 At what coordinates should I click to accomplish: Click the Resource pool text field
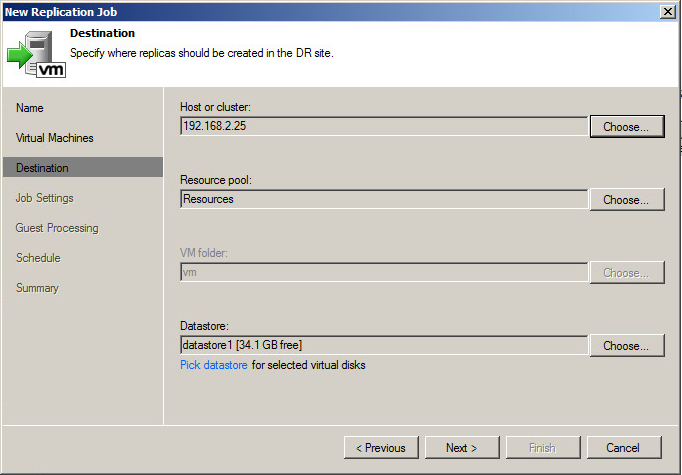click(384, 199)
